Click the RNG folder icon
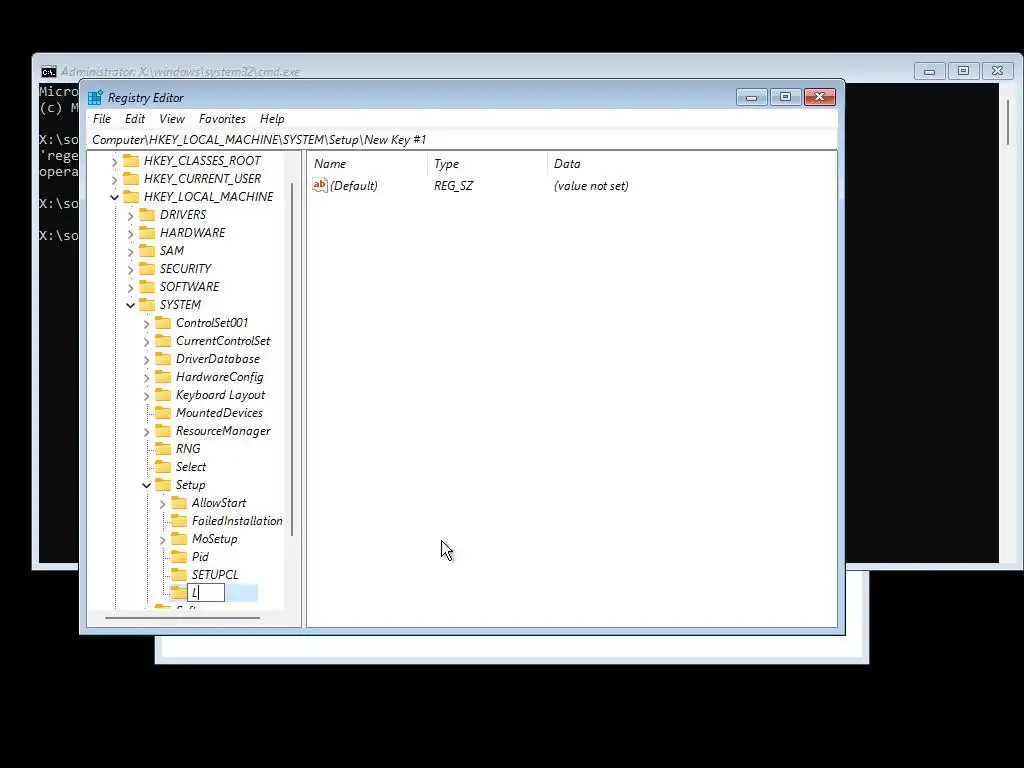This screenshot has height=768, width=1024. point(163,449)
